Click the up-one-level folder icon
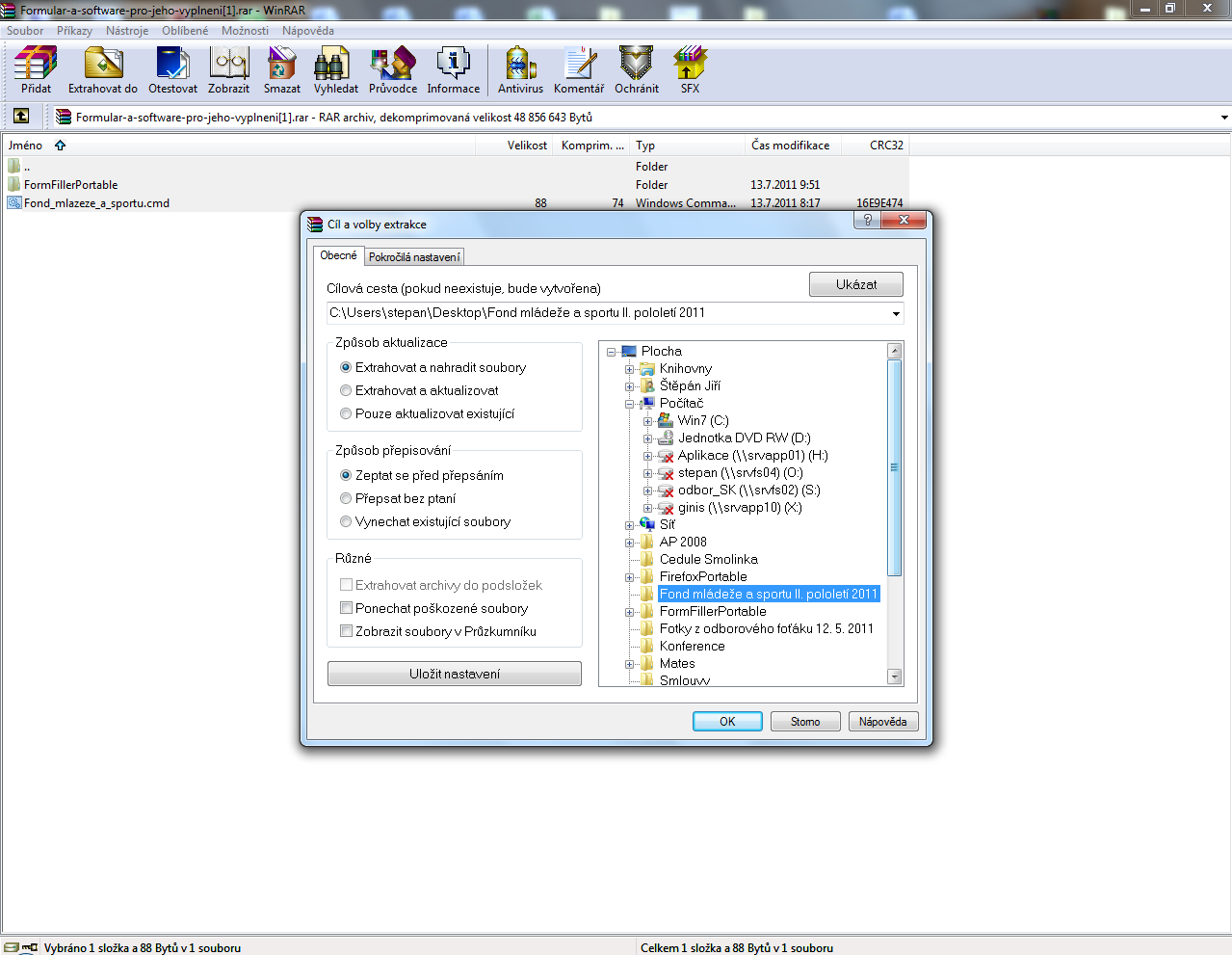 point(21,117)
